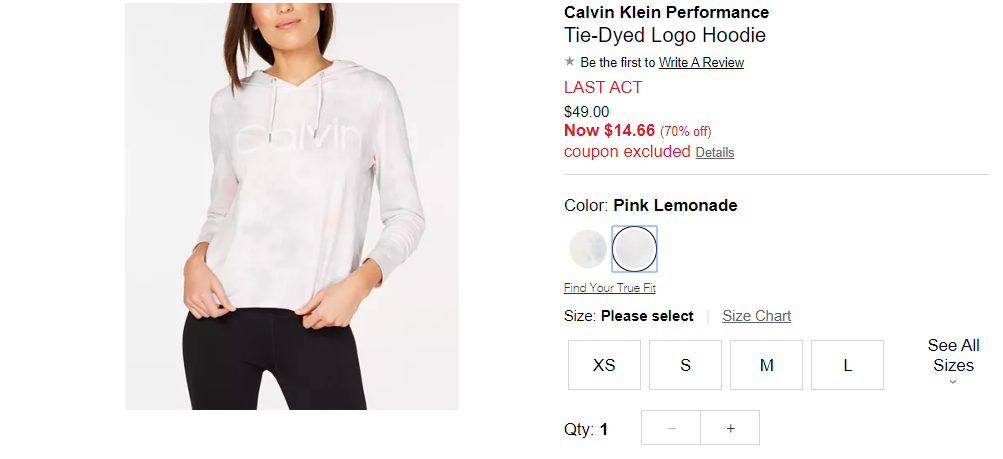Choose the Pink Lemonade color swatch
This screenshot has width=1003, height=459.
[634, 249]
